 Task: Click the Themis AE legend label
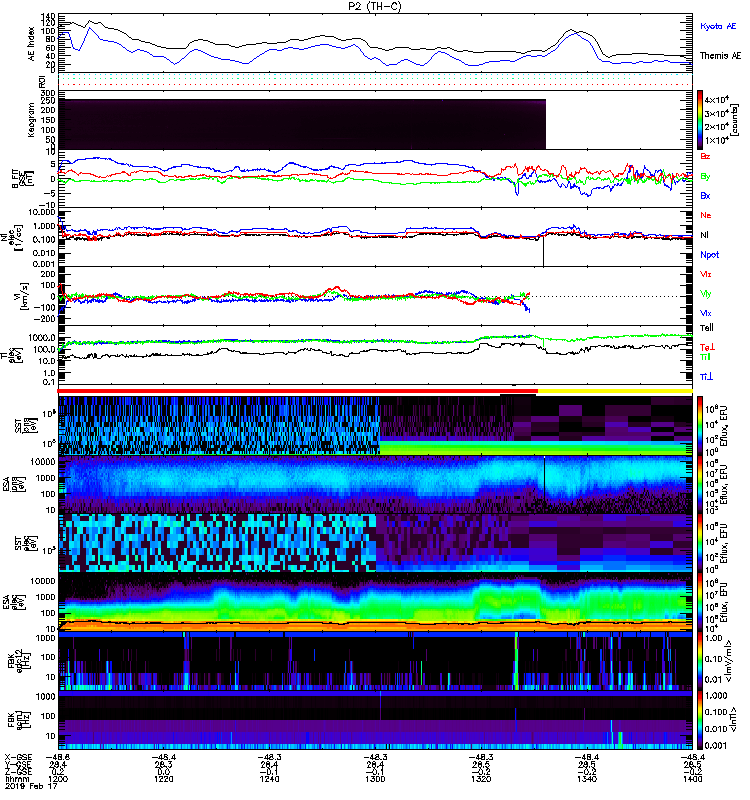(719, 56)
